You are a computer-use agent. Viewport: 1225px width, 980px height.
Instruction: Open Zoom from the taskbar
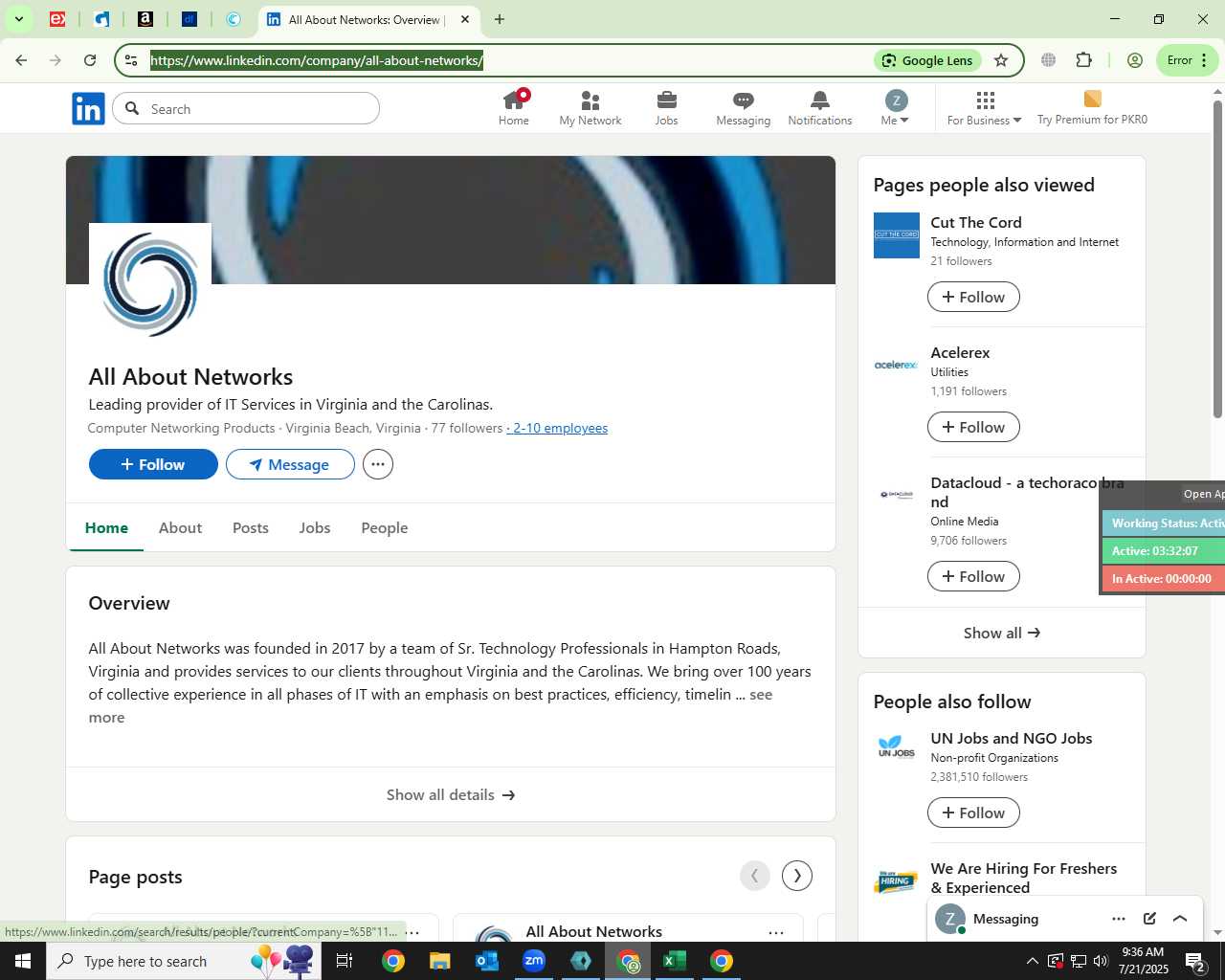534,961
